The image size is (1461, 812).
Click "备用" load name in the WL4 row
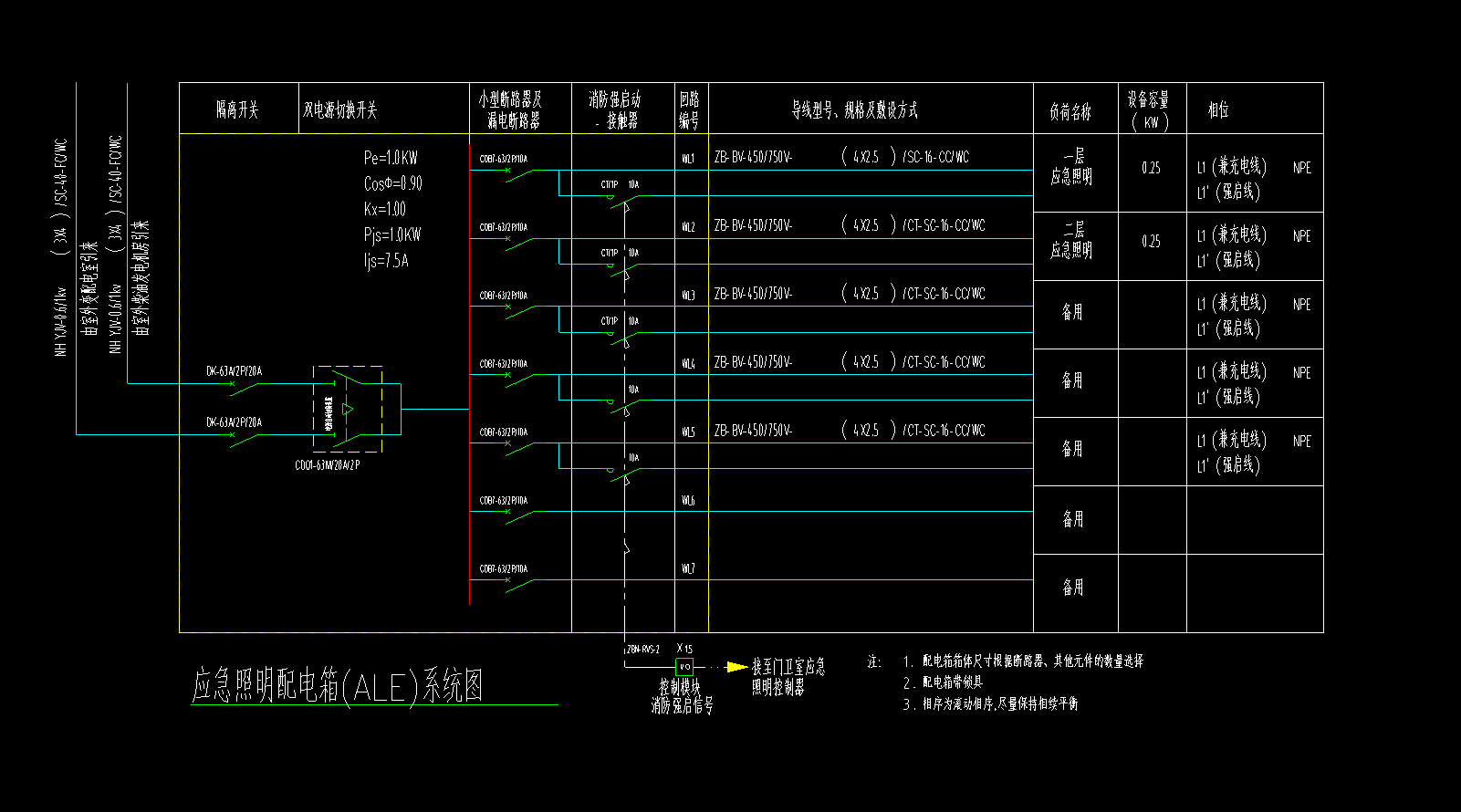pos(1072,380)
